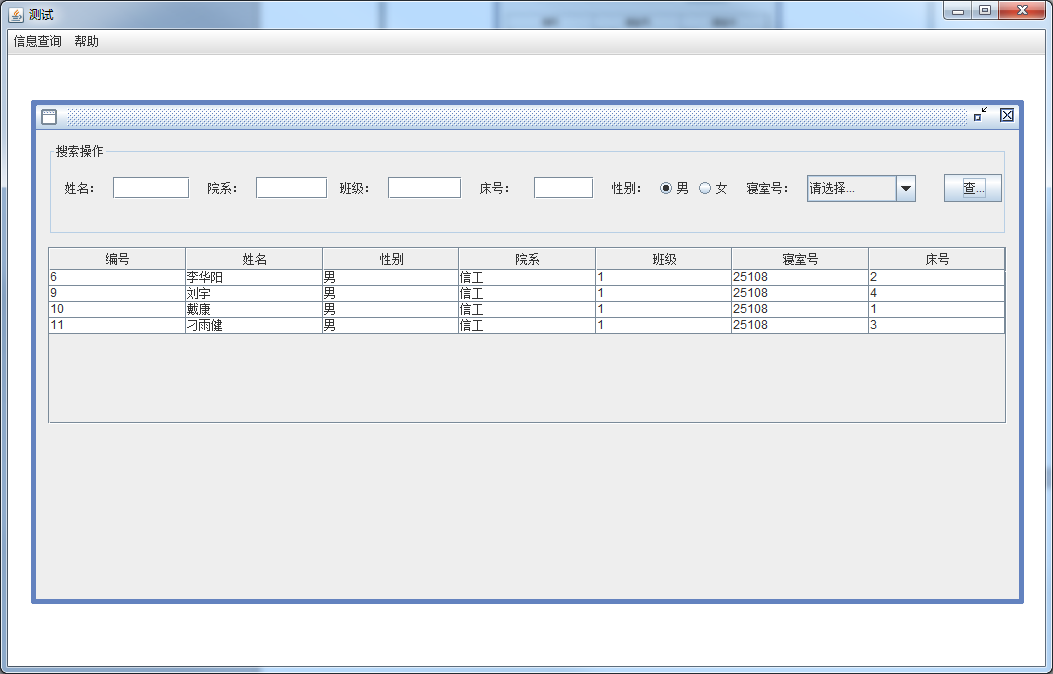Screen dimensions: 1053x674
Task: Click the Java icon in the title bar
Action: click(x=16, y=13)
